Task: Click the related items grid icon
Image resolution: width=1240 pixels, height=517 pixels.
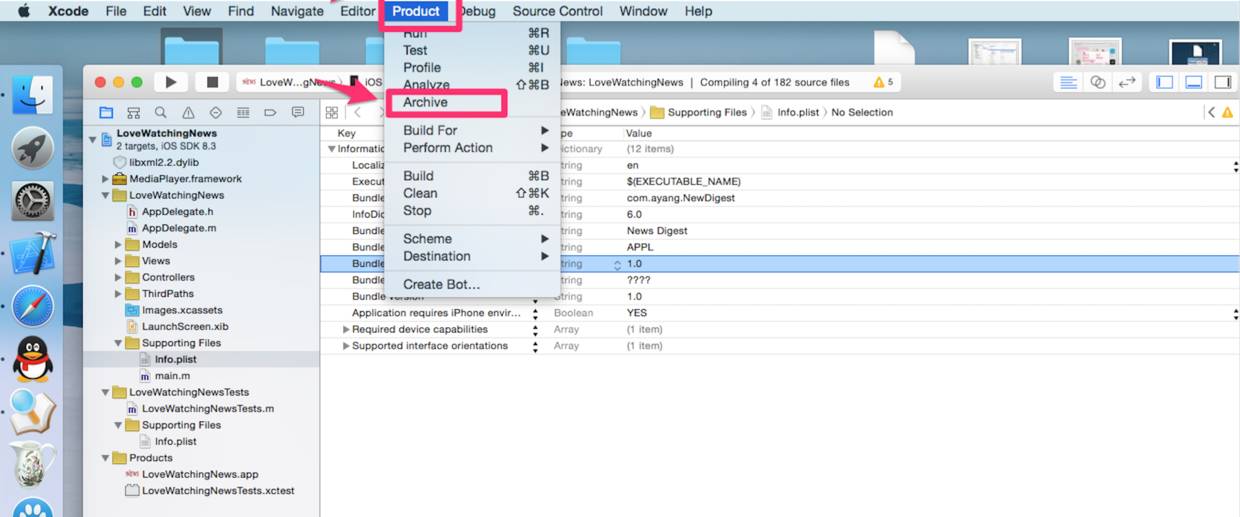Action: pyautogui.click(x=332, y=113)
